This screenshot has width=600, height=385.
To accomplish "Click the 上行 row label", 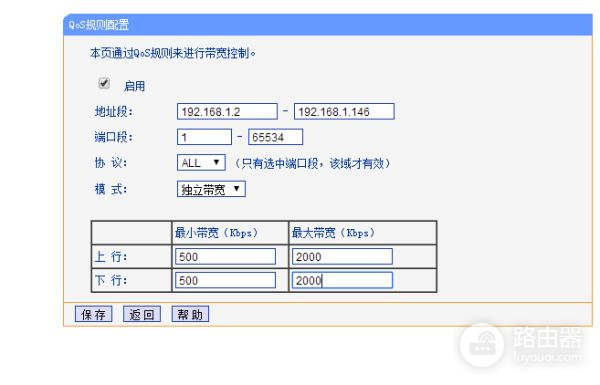I will (111, 256).
